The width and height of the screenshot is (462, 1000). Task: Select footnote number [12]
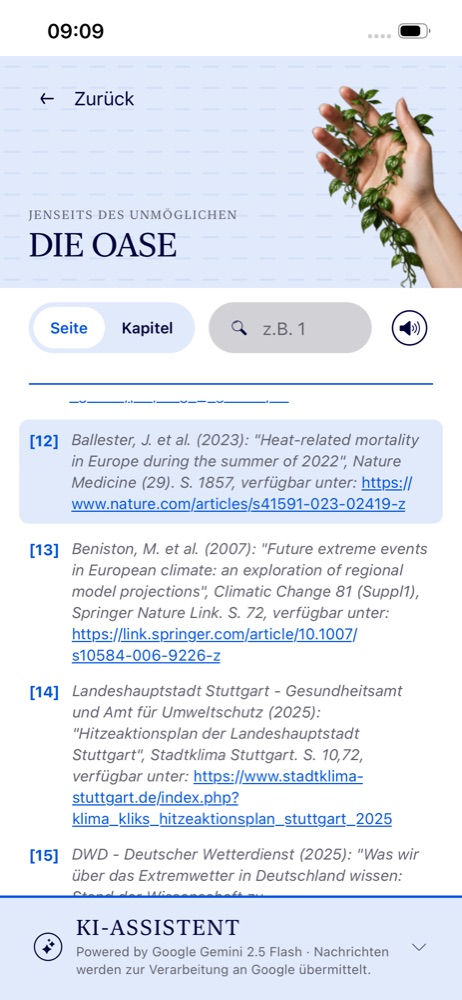point(44,441)
